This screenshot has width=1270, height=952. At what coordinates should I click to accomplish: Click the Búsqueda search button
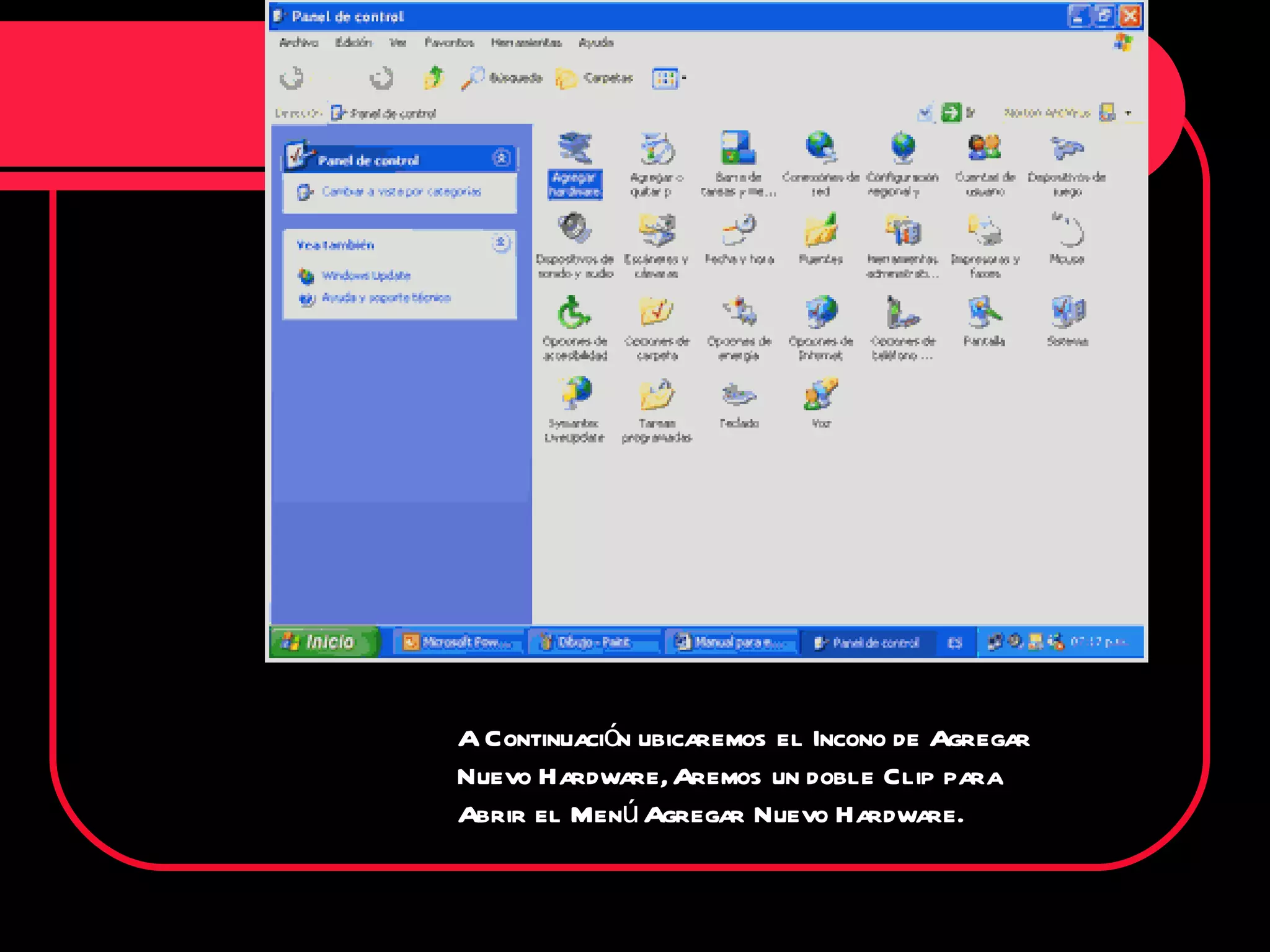tap(502, 78)
